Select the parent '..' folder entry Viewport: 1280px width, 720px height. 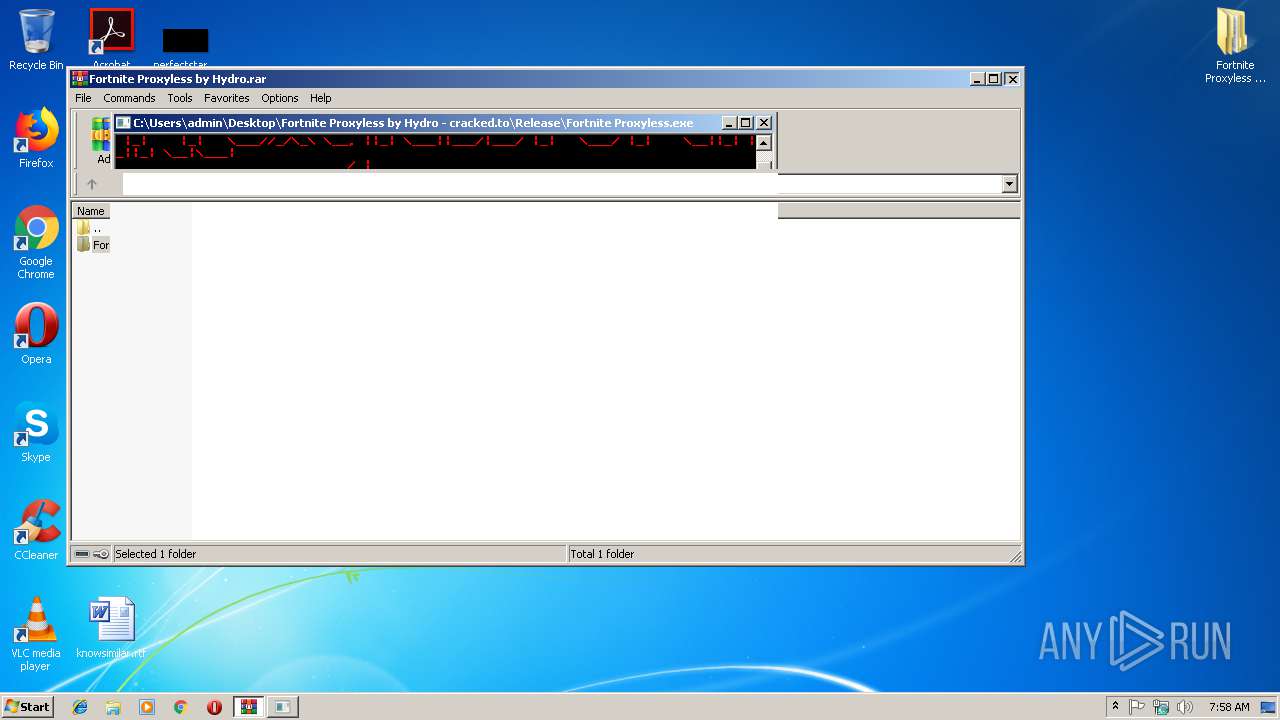(90, 228)
